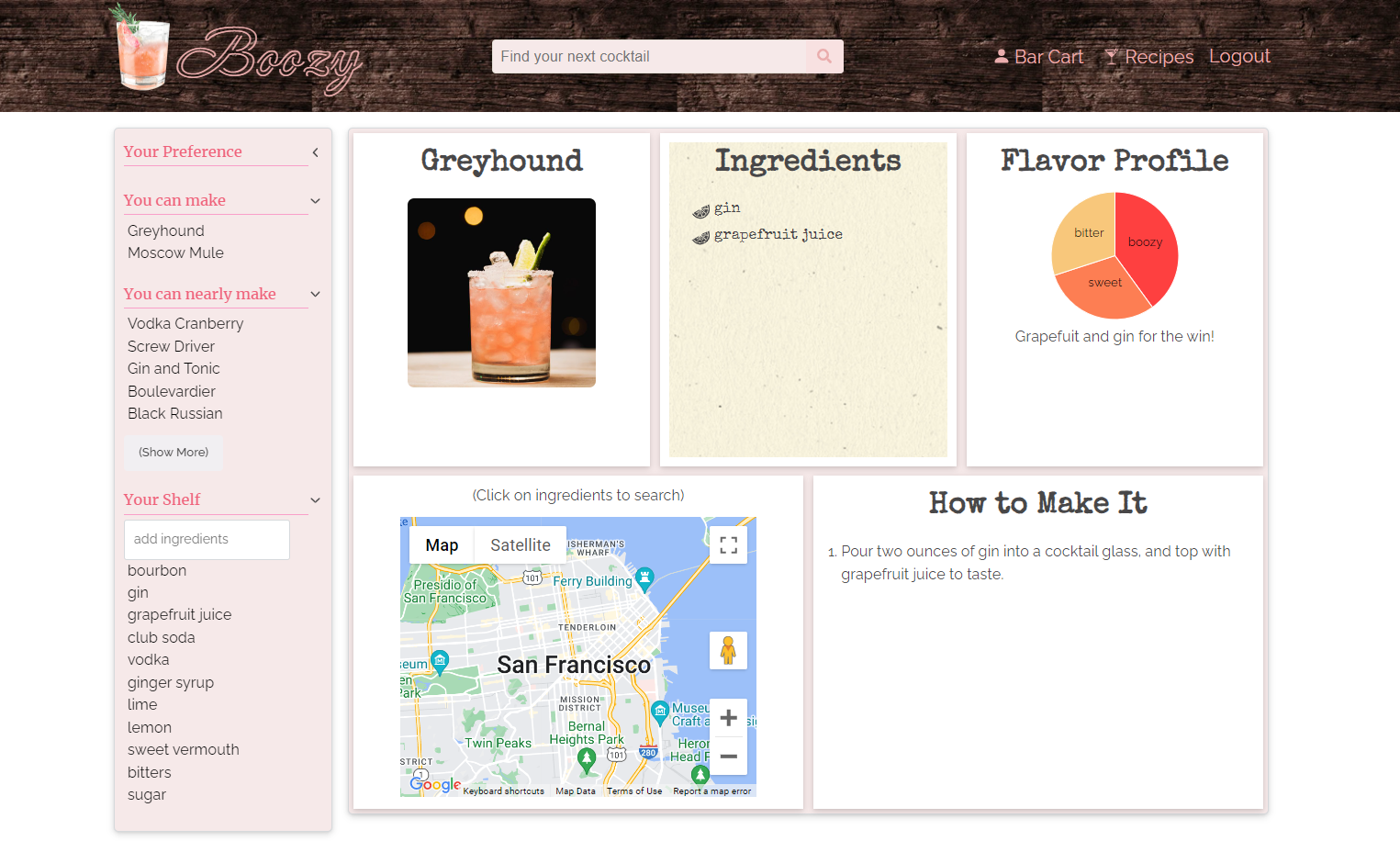The height and width of the screenshot is (841, 1400).
Task: Click club soda on the shelf
Action: (x=162, y=637)
